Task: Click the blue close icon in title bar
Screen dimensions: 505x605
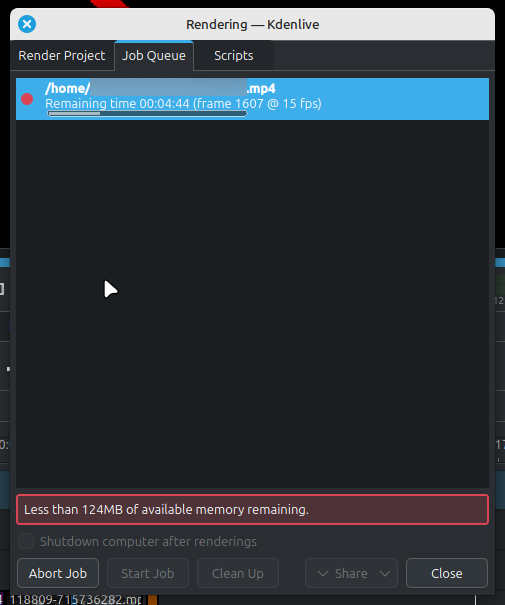Action: [x=27, y=24]
